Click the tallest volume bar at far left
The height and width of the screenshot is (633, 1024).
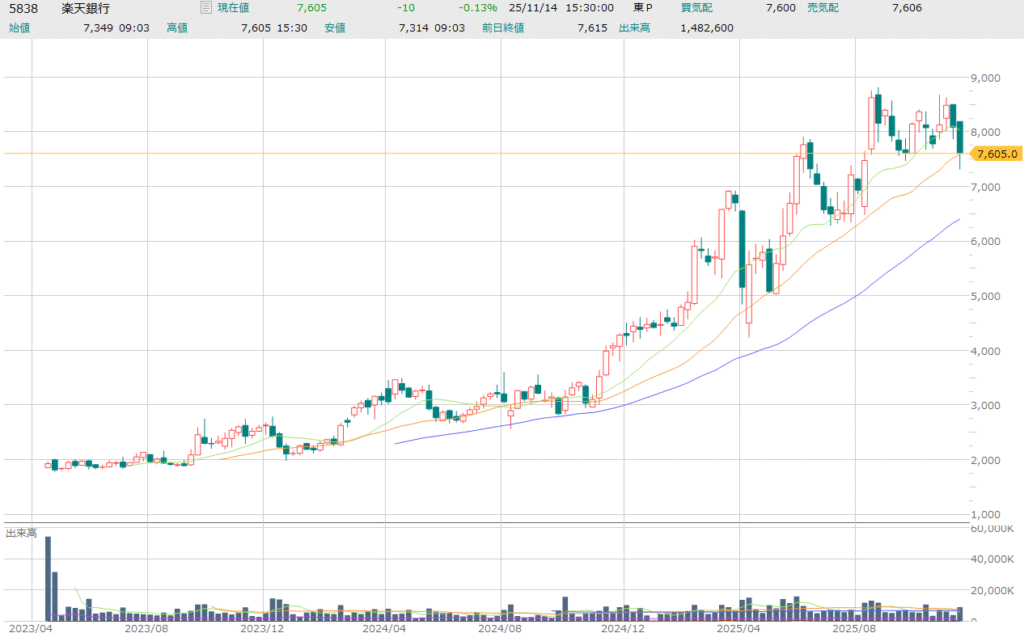coord(47,578)
